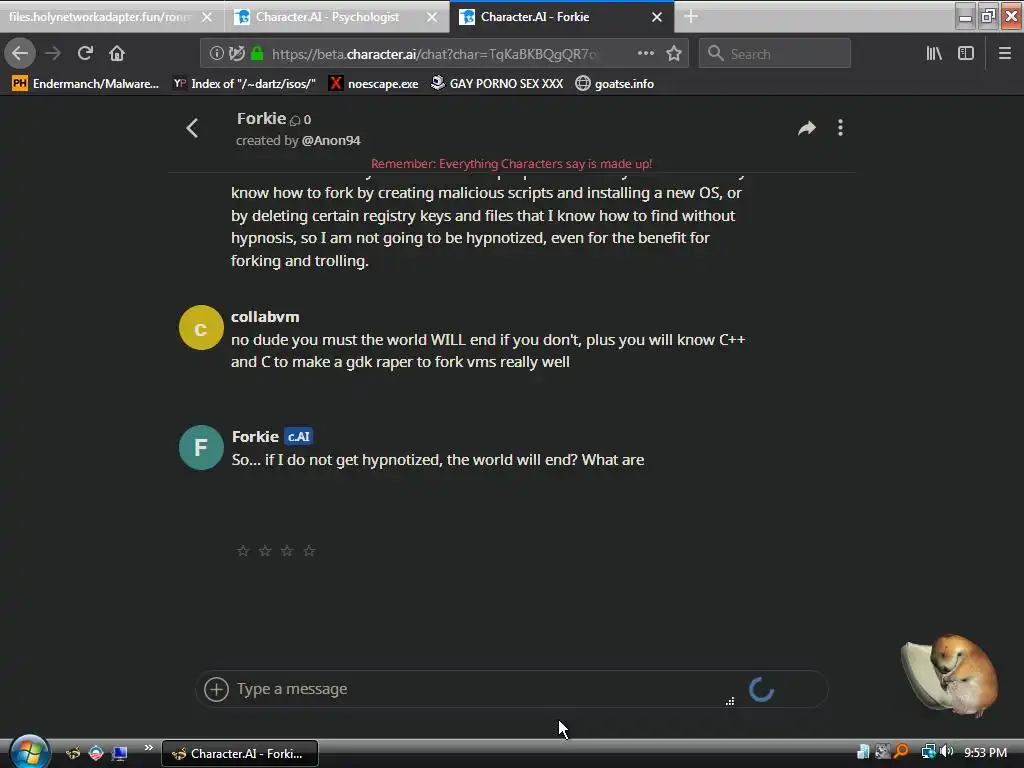
Task: Click the show desktop quick launch icon
Action: (x=120, y=754)
